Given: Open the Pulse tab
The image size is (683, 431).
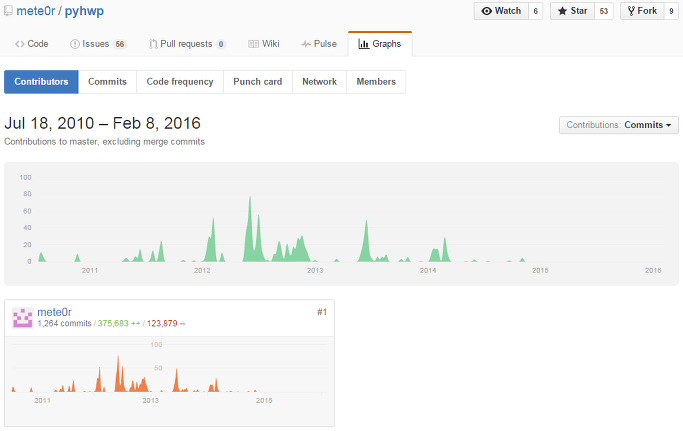Looking at the screenshot, I should (x=319, y=44).
